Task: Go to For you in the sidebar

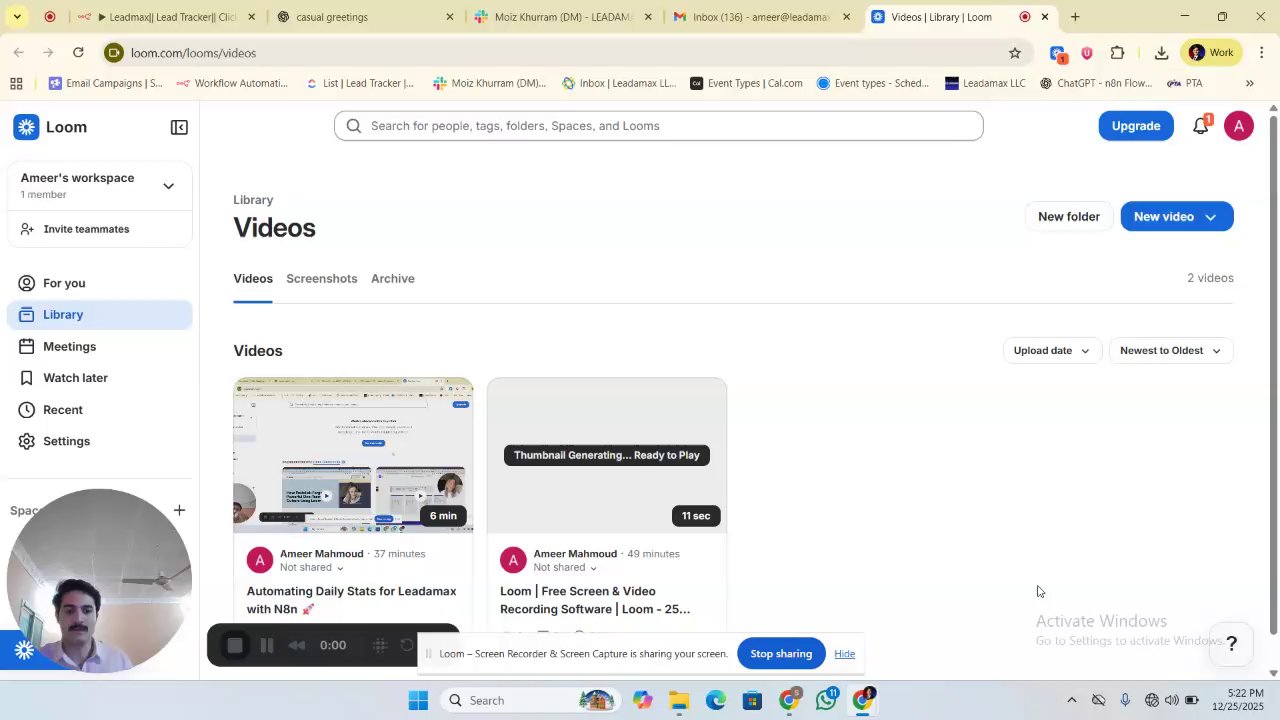Action: tap(100, 283)
